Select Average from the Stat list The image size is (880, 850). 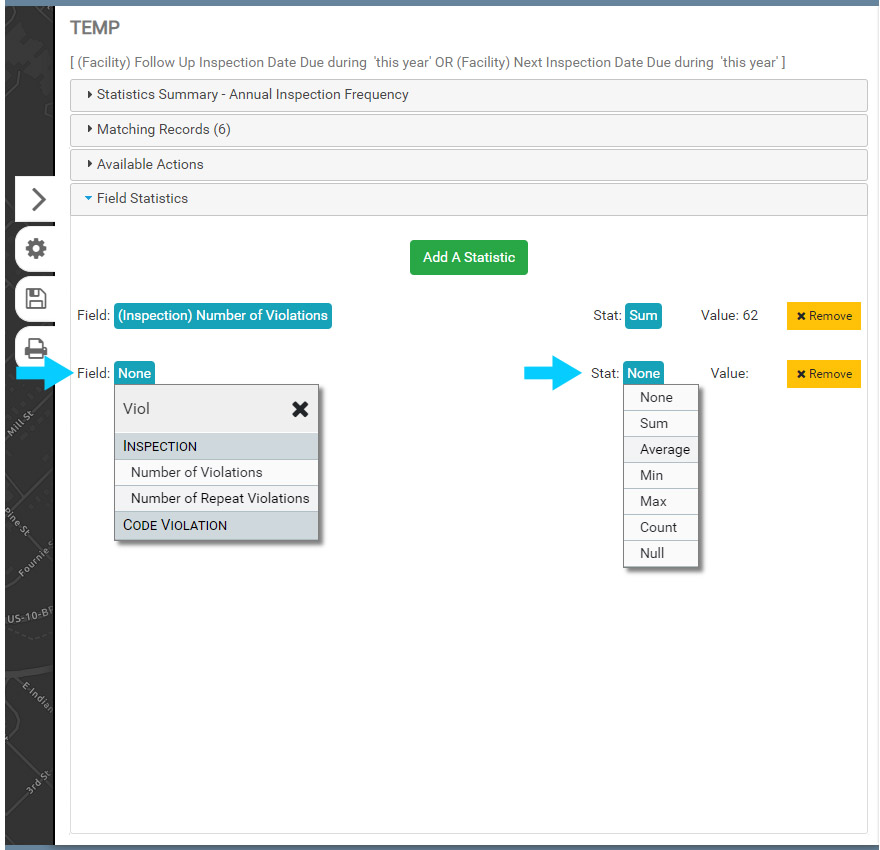[x=665, y=449]
